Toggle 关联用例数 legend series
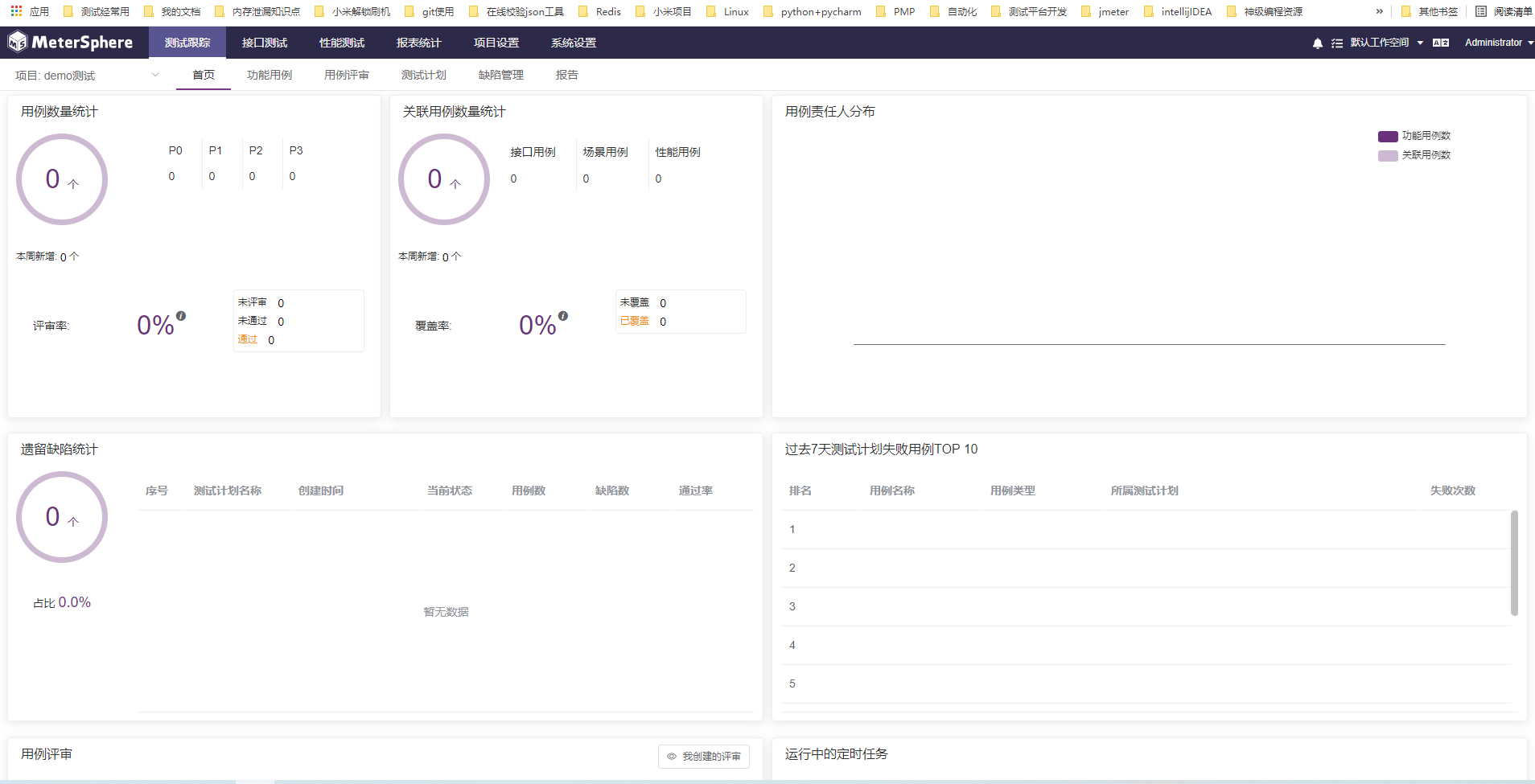 1415,155
